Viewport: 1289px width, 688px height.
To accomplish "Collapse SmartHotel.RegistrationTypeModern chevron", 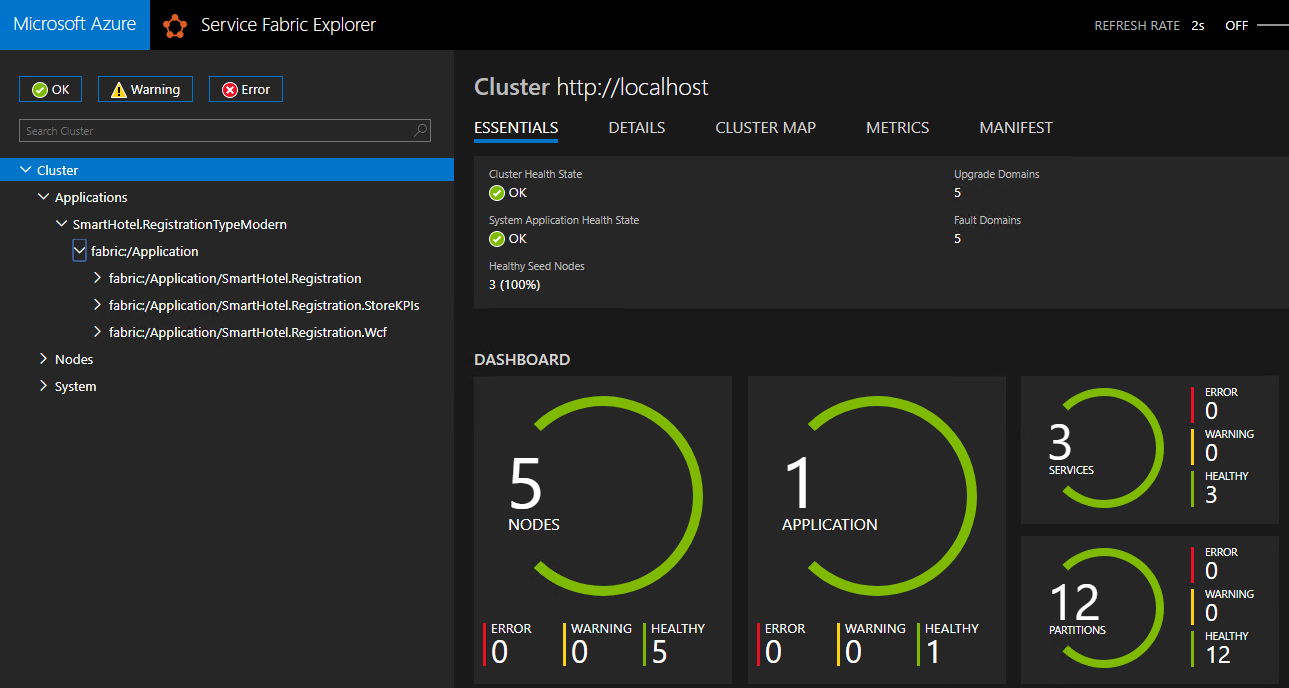I will [x=61, y=224].
